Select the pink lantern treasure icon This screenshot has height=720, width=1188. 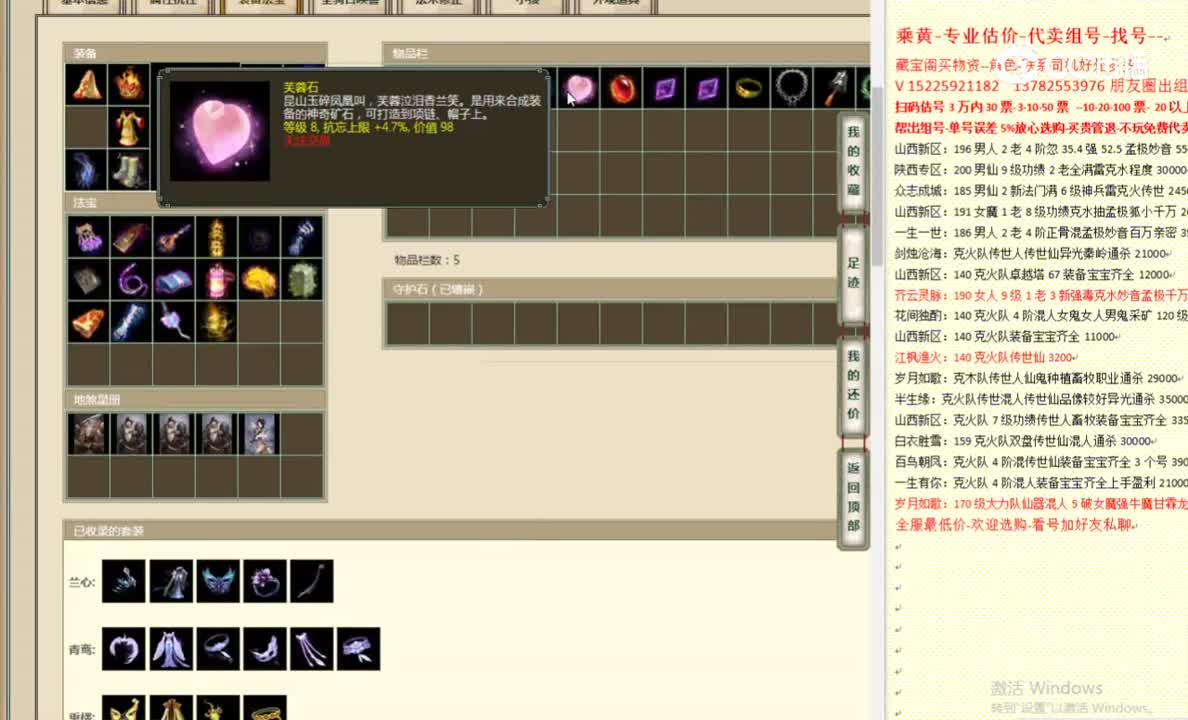217,280
